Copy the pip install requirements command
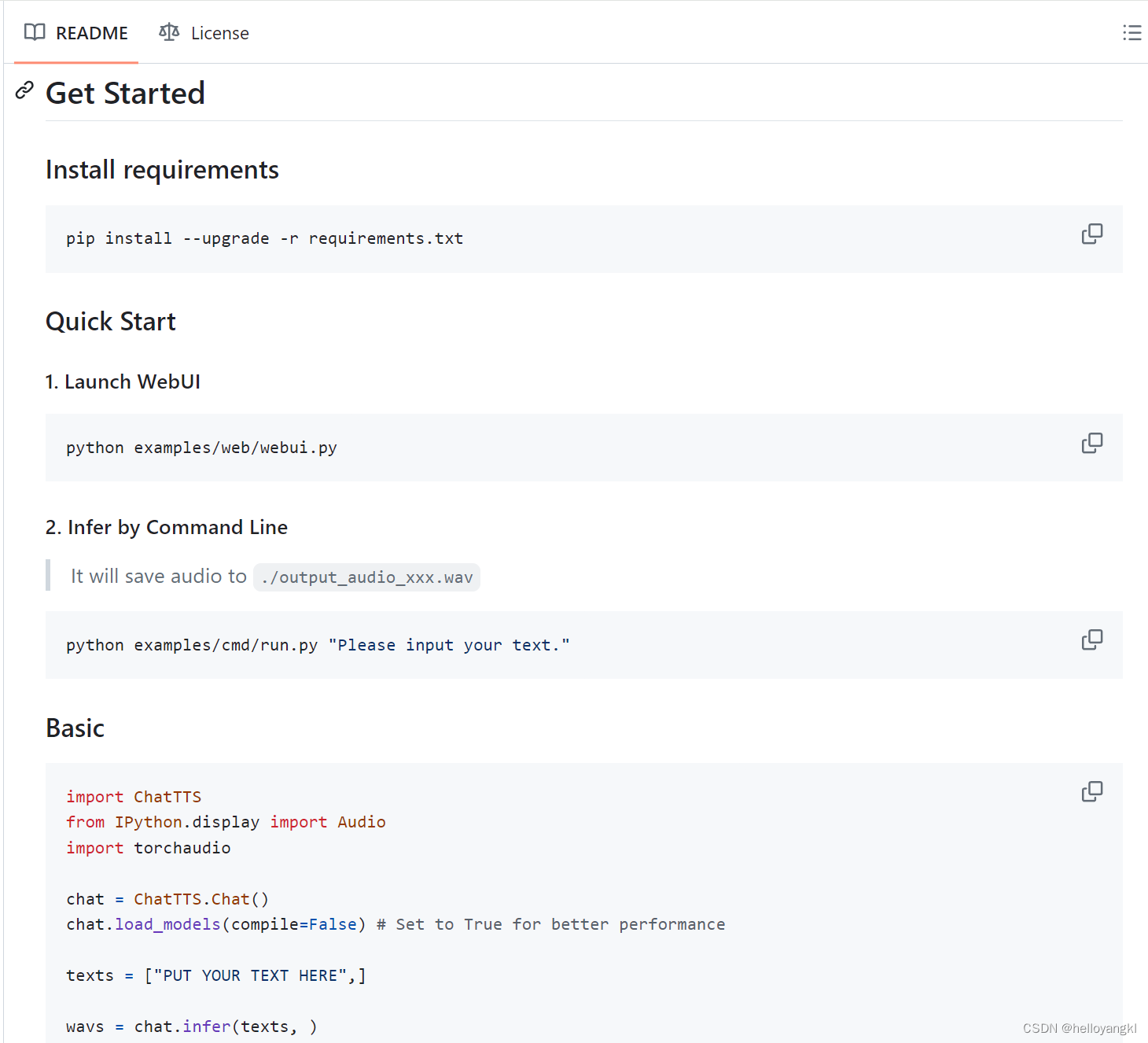 click(x=1092, y=234)
